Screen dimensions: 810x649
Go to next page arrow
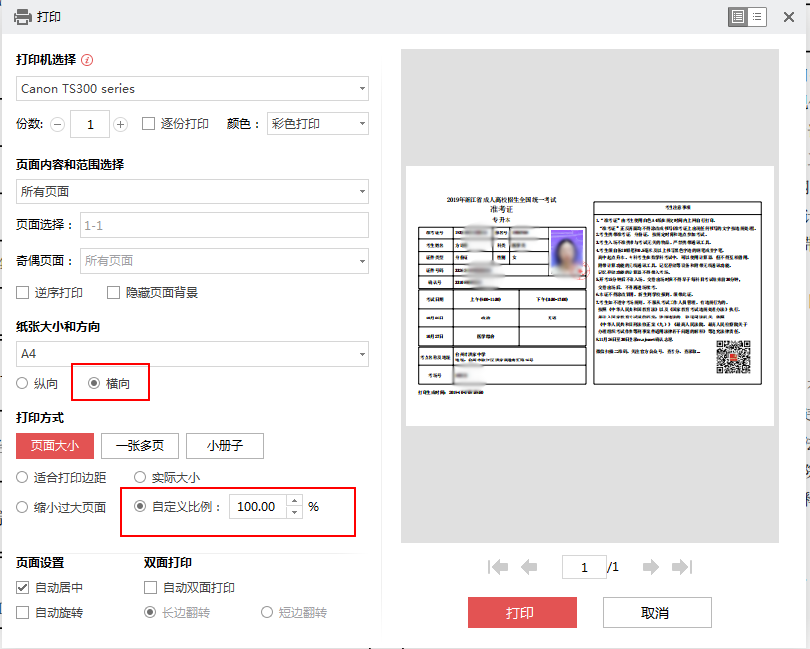coord(651,567)
